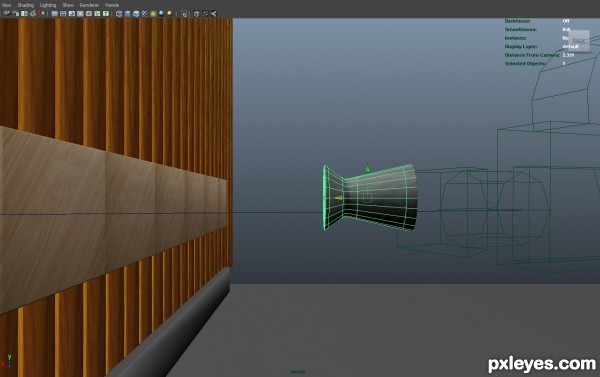Screen dimensions: 600x377
Task: Click the BACK face of view cube
Action: [x=579, y=40]
